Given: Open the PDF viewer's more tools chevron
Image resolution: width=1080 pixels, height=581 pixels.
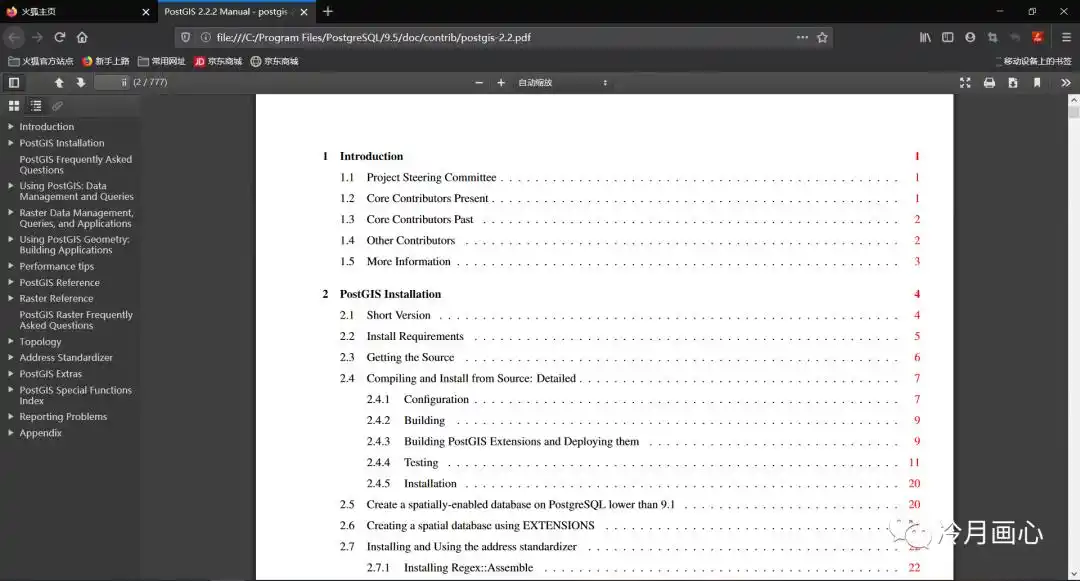Looking at the screenshot, I should point(1065,83).
